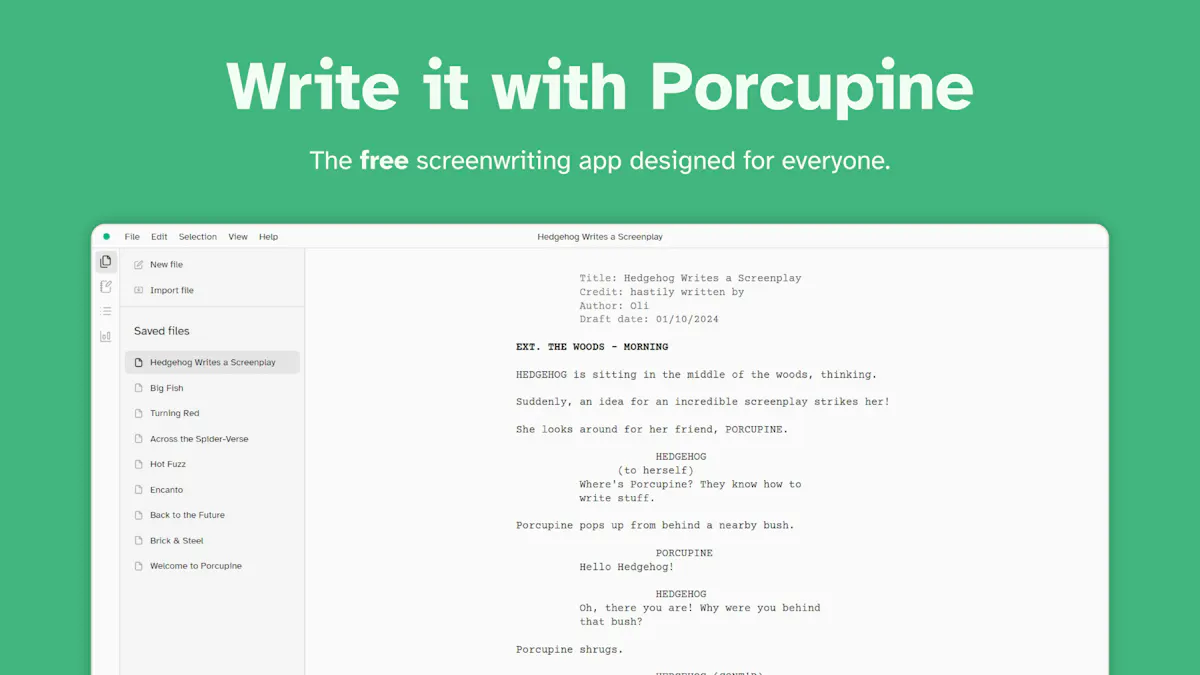Click the Saved files heading
This screenshot has width=1200, height=675.
(x=161, y=331)
